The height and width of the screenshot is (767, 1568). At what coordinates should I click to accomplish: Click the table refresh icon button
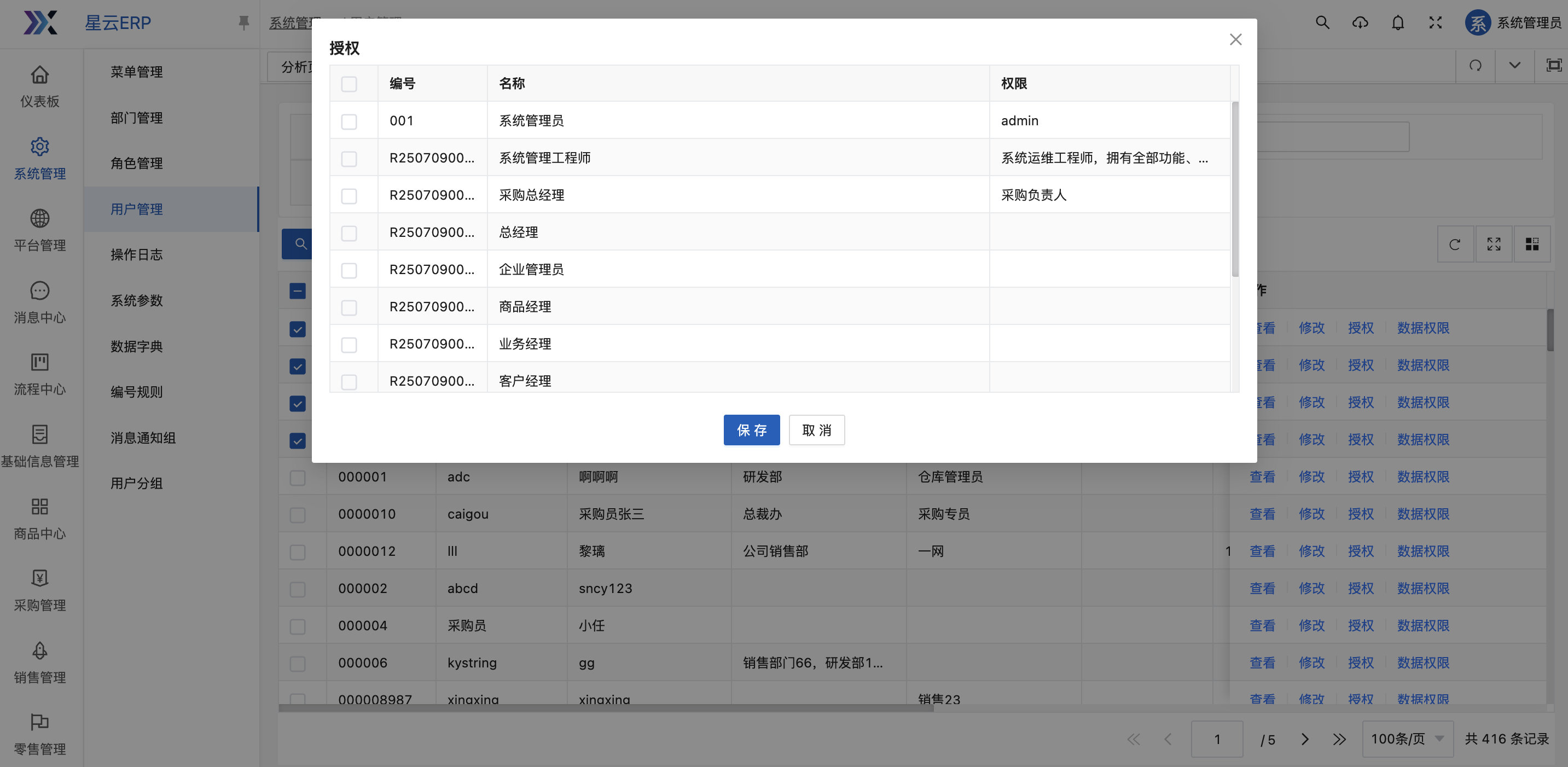[1455, 244]
